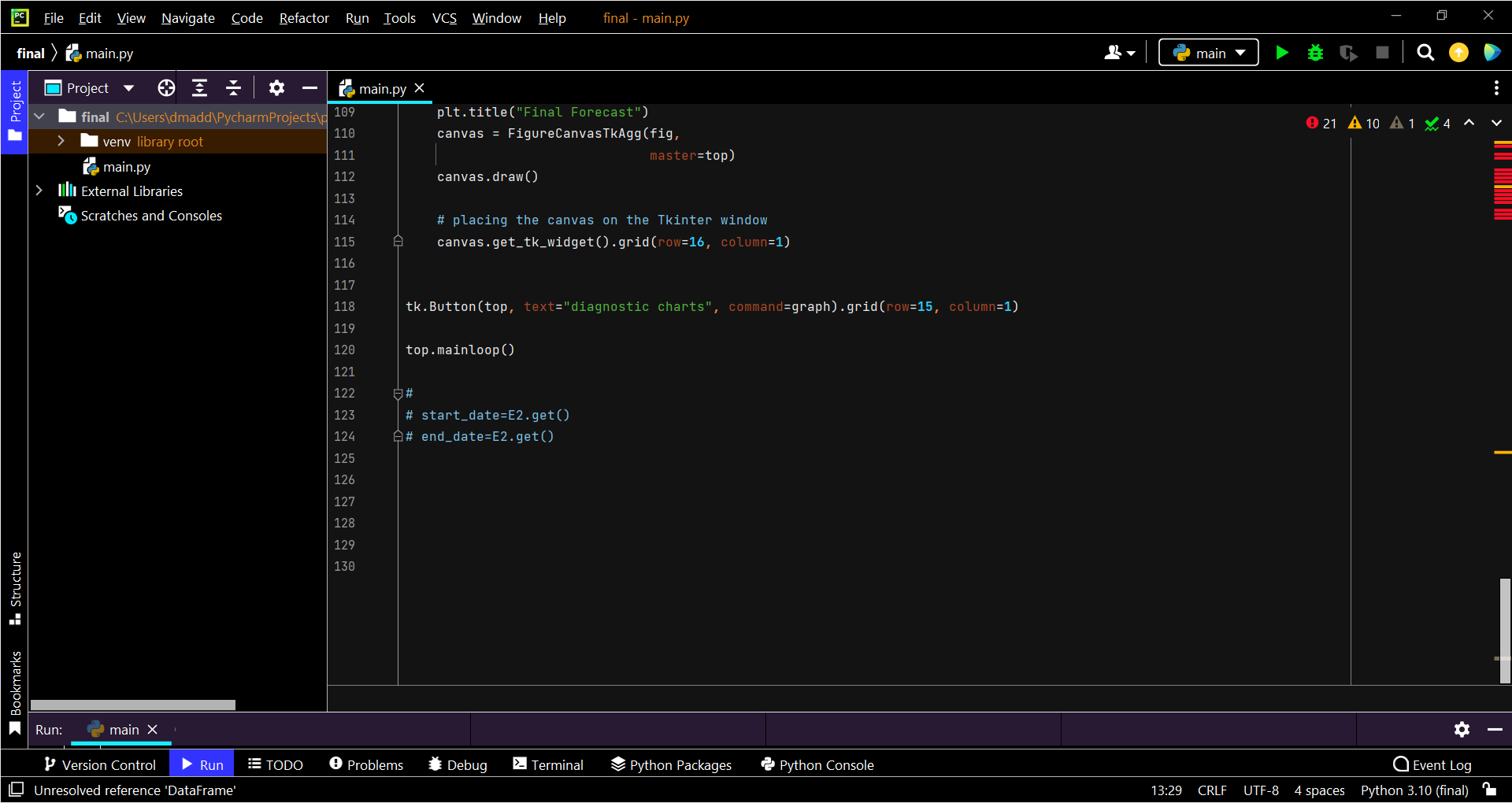Open JetBrains Toolbox colorful icon
1512x803 pixels.
tap(1492, 53)
